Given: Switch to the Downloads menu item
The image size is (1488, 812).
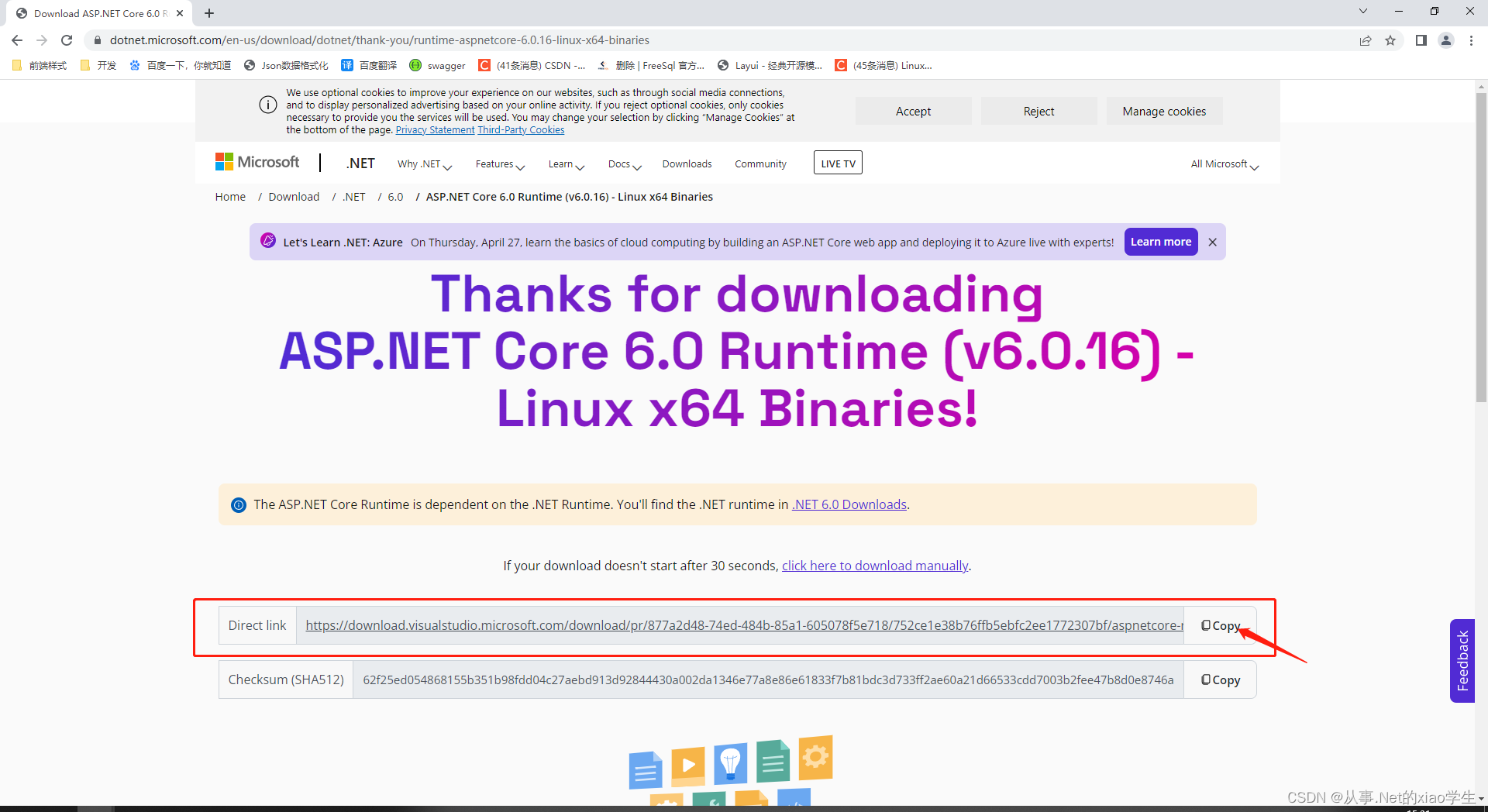Looking at the screenshot, I should point(687,163).
